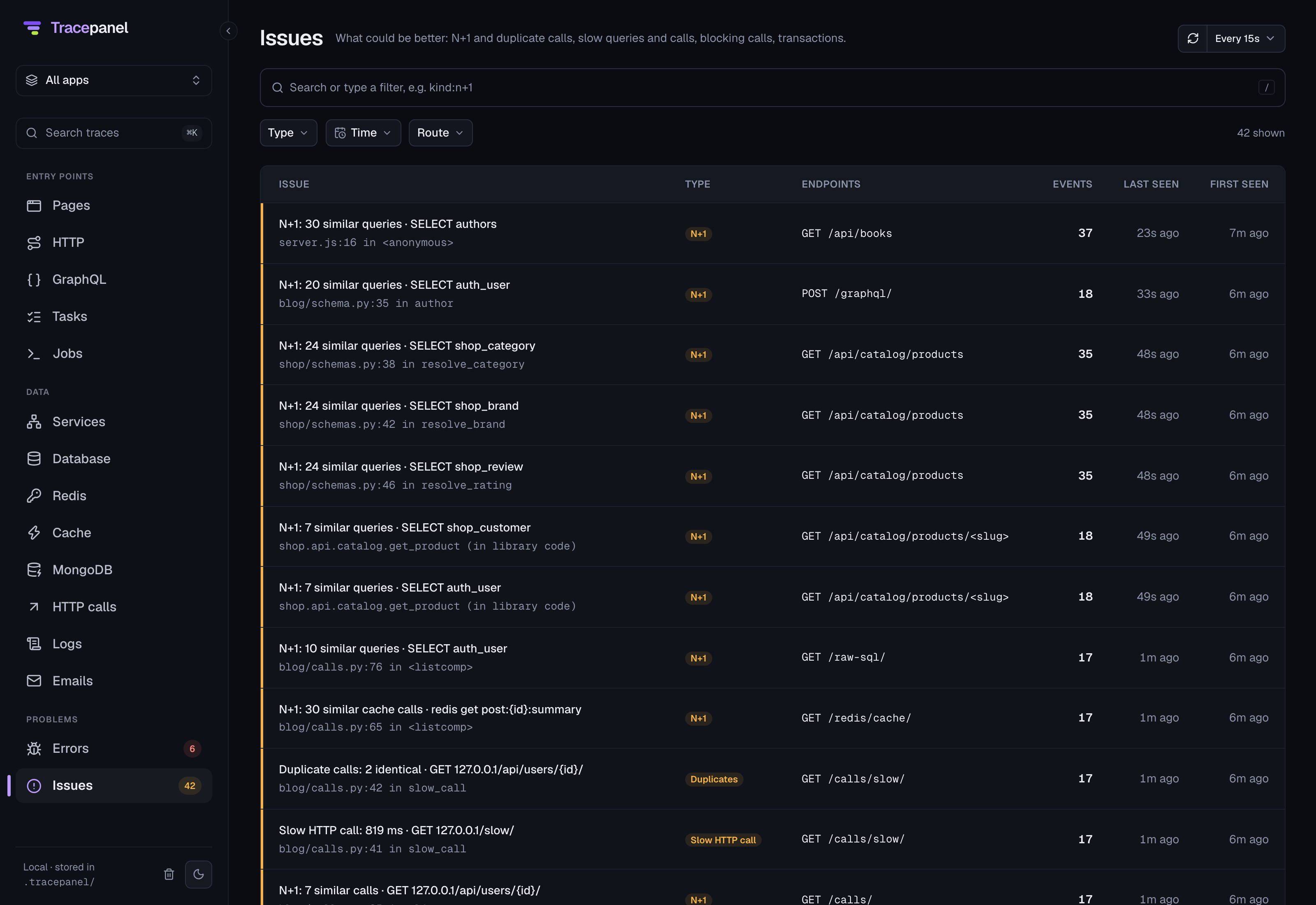Click the FIRST SEEN column header

1239,184
